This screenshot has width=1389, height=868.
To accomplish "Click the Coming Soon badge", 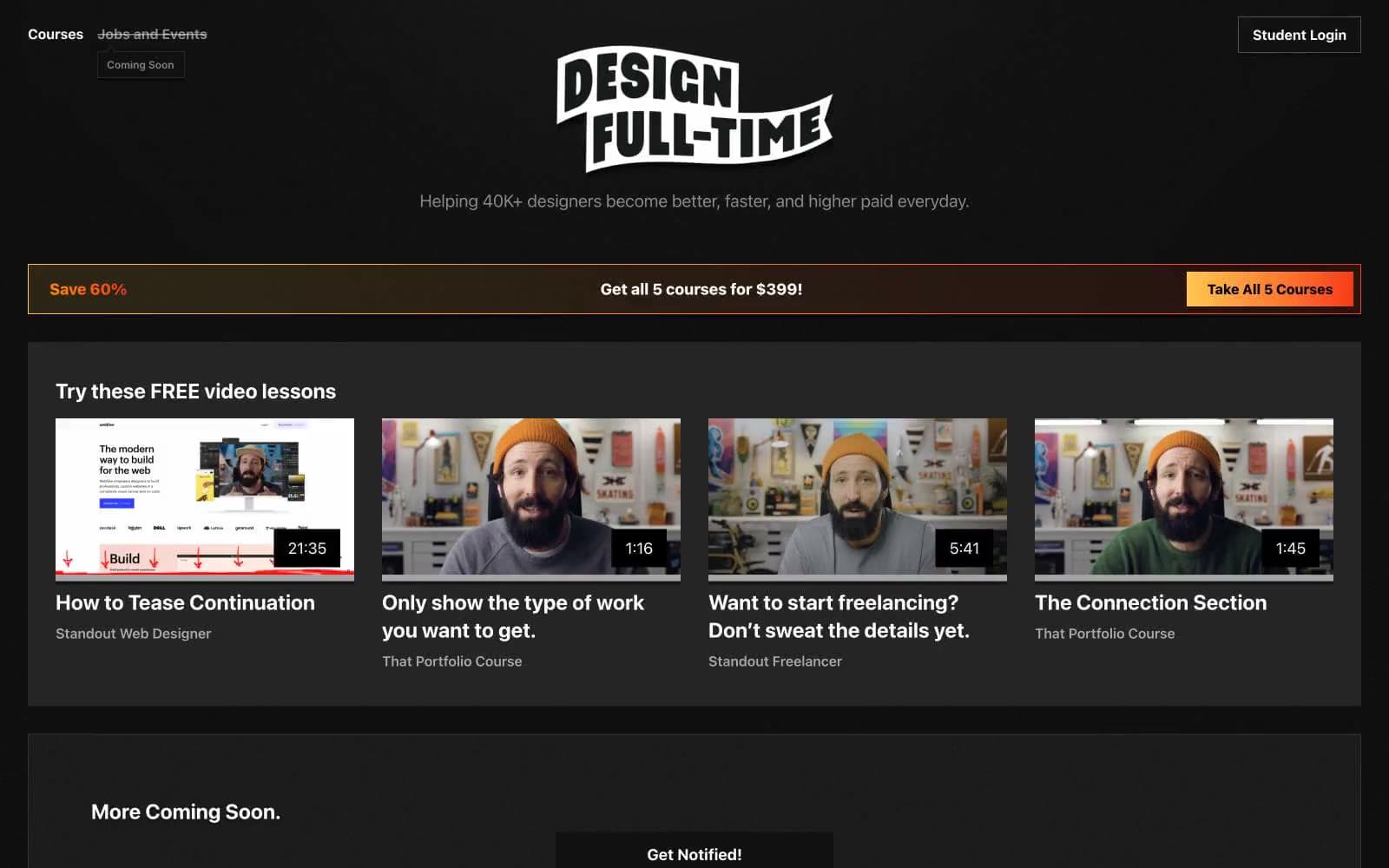I will (141, 65).
